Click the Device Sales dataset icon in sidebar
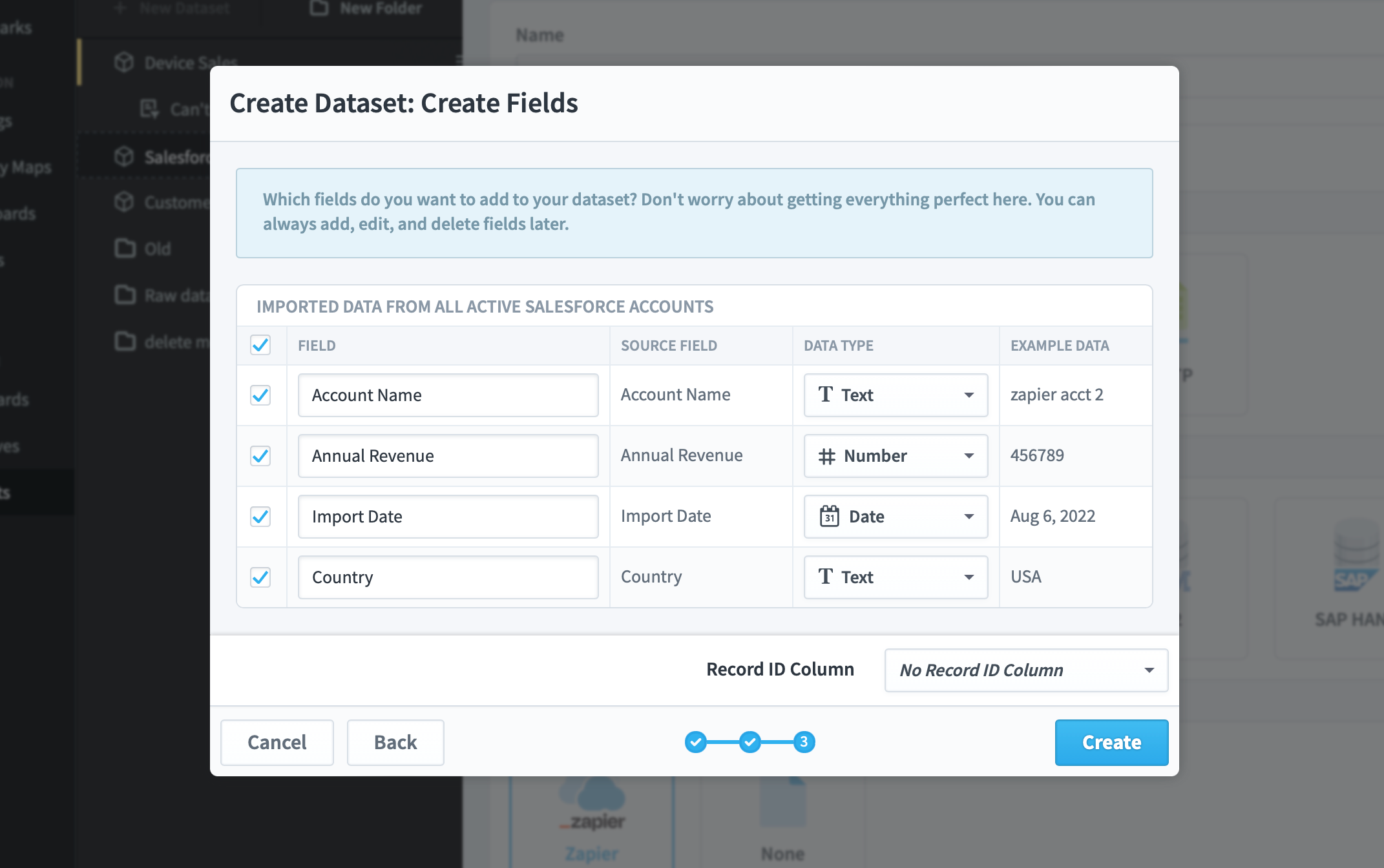 point(124,63)
